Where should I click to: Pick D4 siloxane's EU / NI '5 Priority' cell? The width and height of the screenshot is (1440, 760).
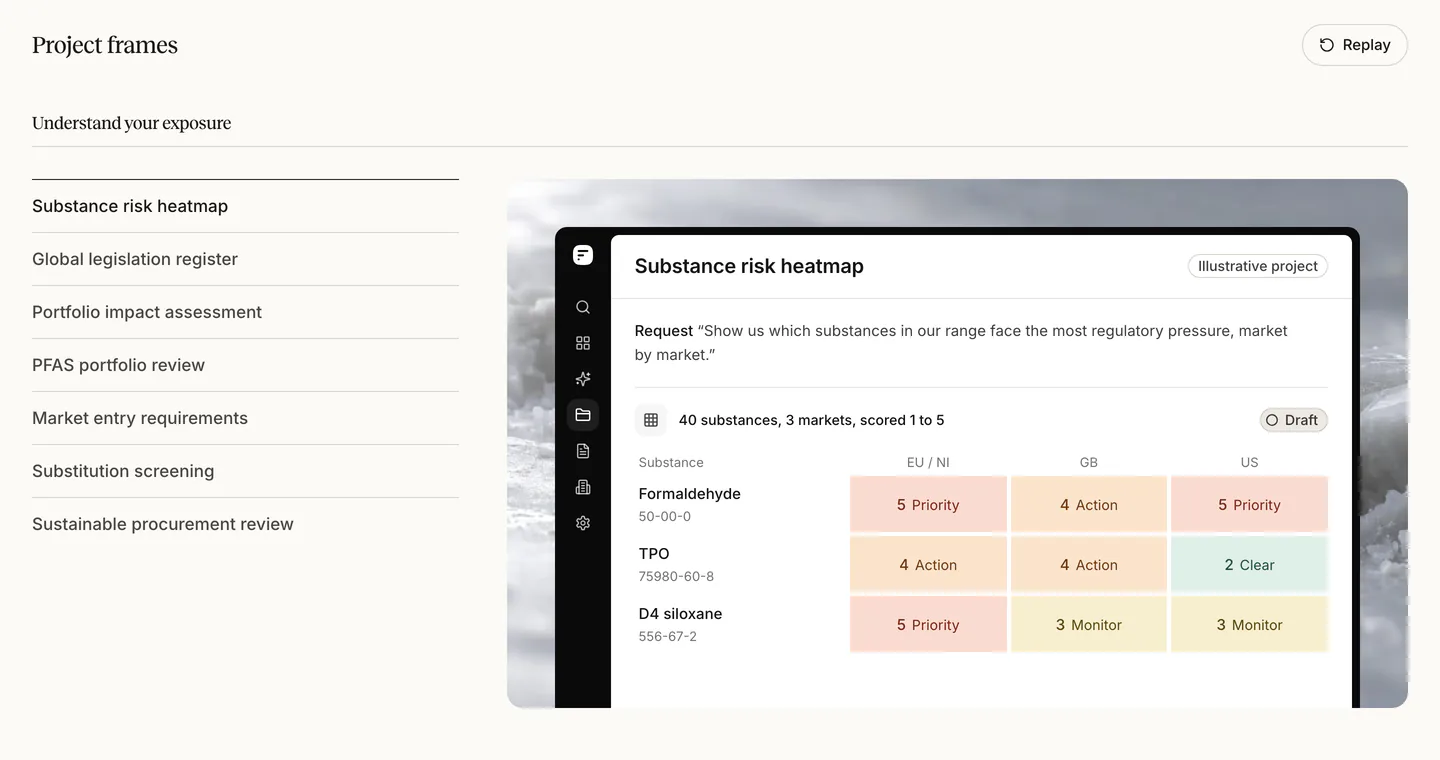coord(928,624)
